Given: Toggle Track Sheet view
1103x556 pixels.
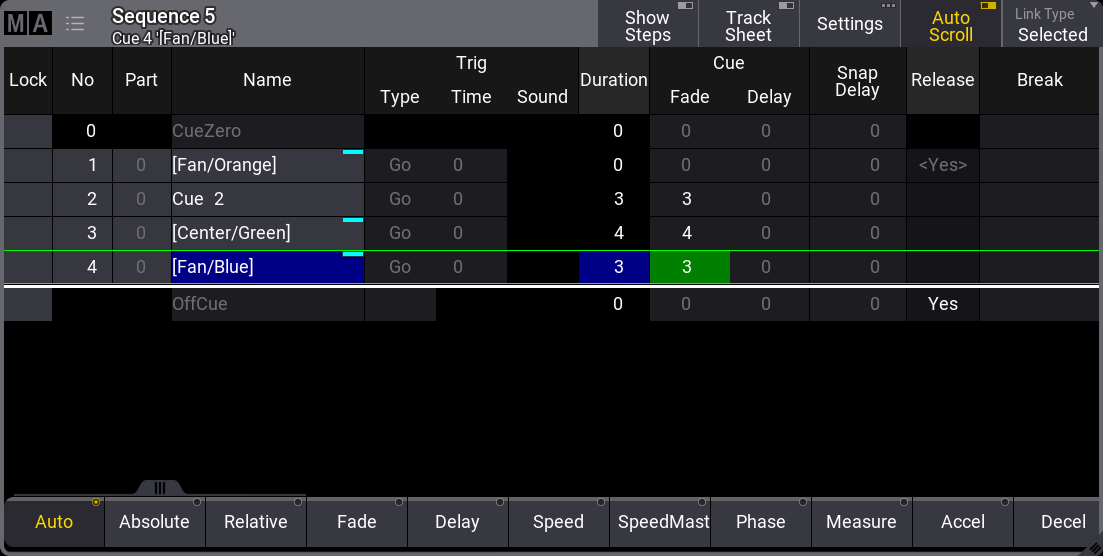Looking at the screenshot, I should [x=748, y=25].
